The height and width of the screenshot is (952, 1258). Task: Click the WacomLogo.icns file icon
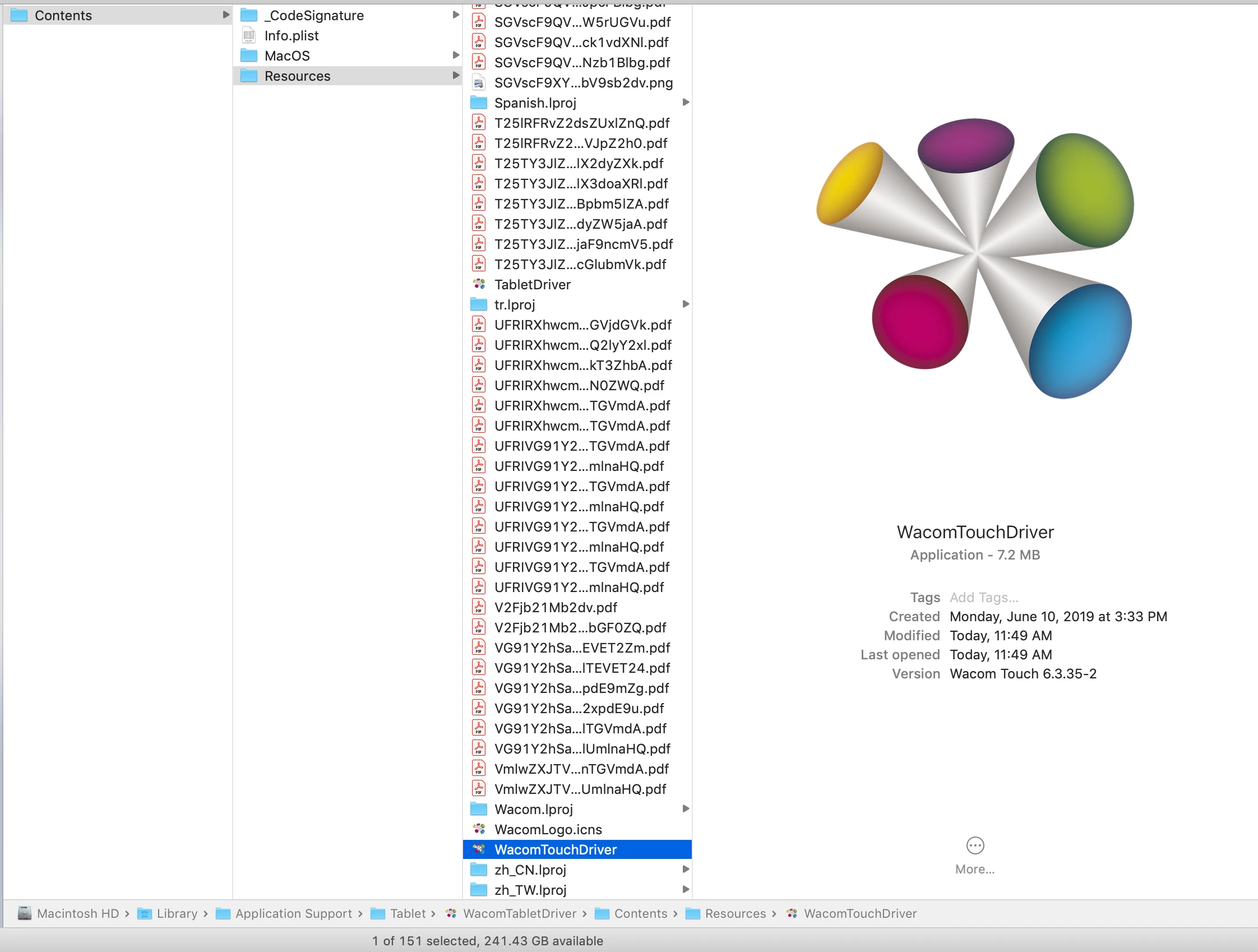[479, 829]
